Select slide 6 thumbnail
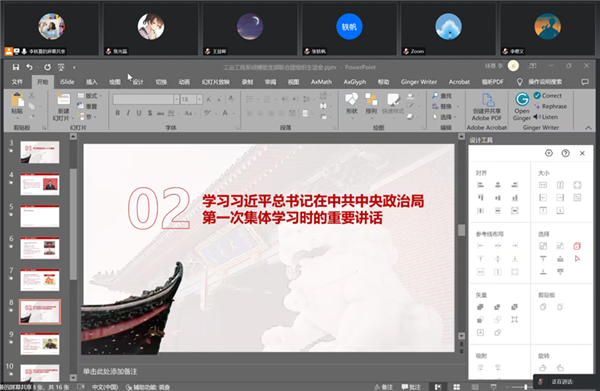Image resolution: width=600 pixels, height=391 pixels. click(40, 248)
